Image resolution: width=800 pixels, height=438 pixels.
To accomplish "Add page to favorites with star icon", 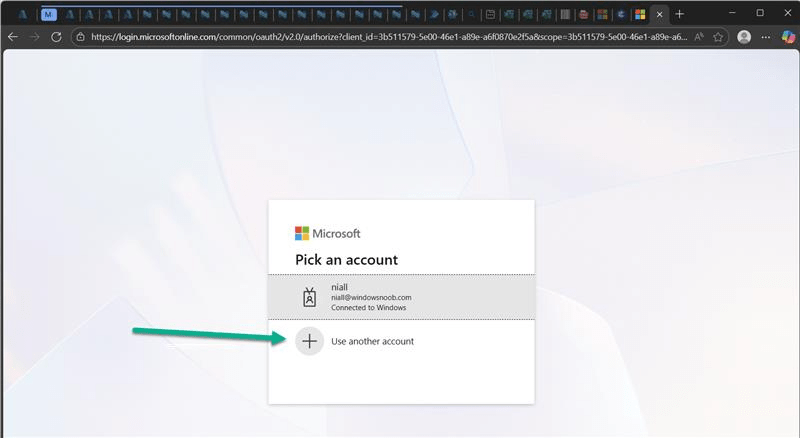I will coord(718,36).
